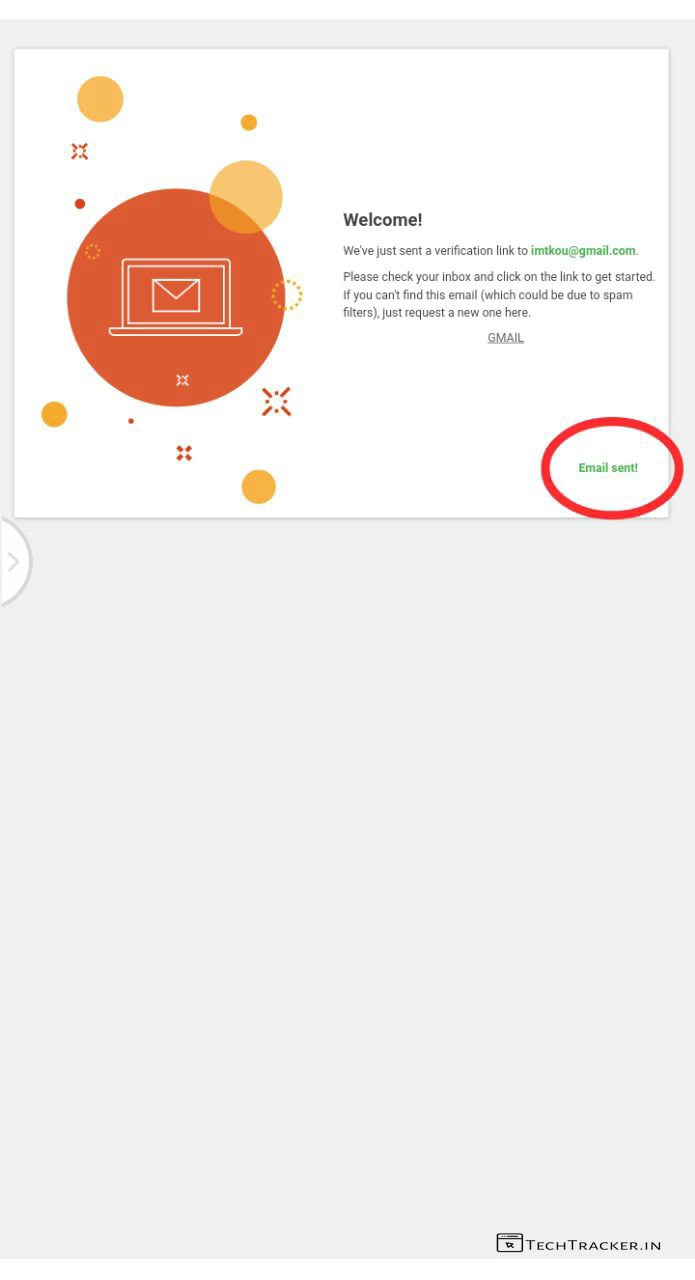The height and width of the screenshot is (1280, 695).
Task: Click the pale yellow circle overlapping orange circle
Action: [x=246, y=197]
